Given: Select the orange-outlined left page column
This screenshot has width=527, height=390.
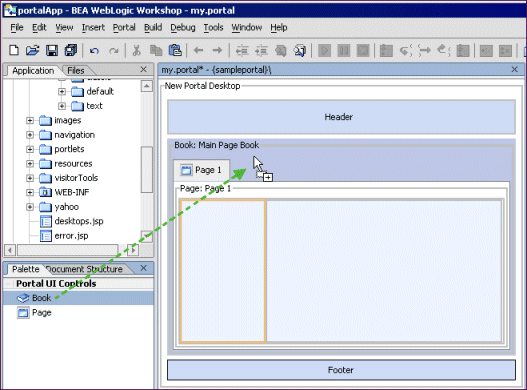Looking at the screenshot, I should pyautogui.click(x=223, y=271).
